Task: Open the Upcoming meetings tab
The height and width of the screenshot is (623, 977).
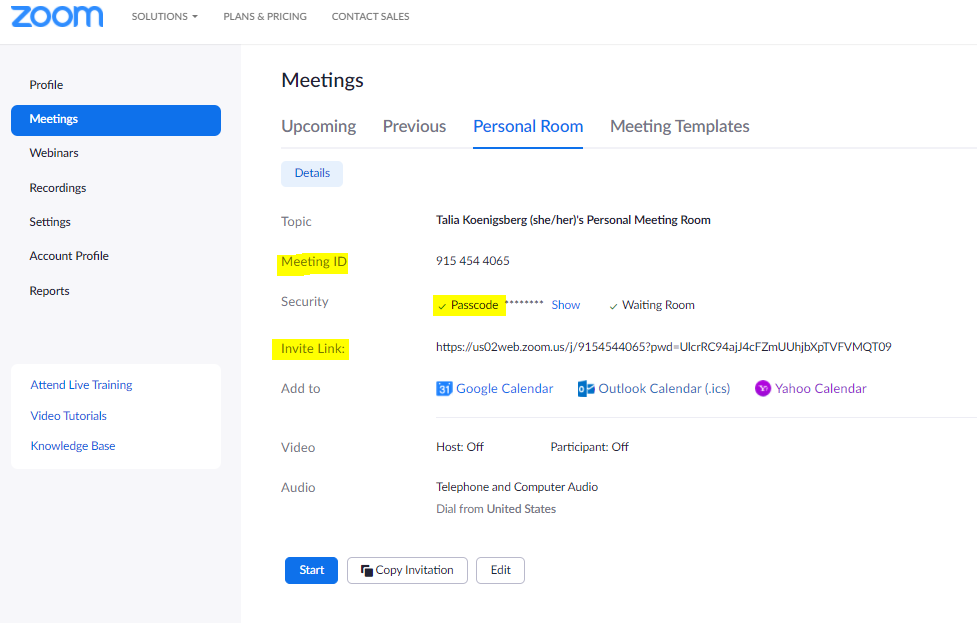Action: point(318,126)
